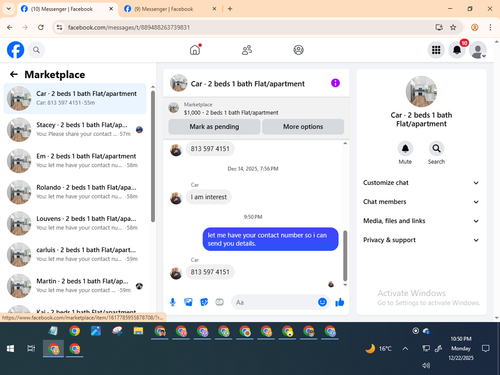Open the Windows Start menu
500x375 pixels.
click(10, 349)
